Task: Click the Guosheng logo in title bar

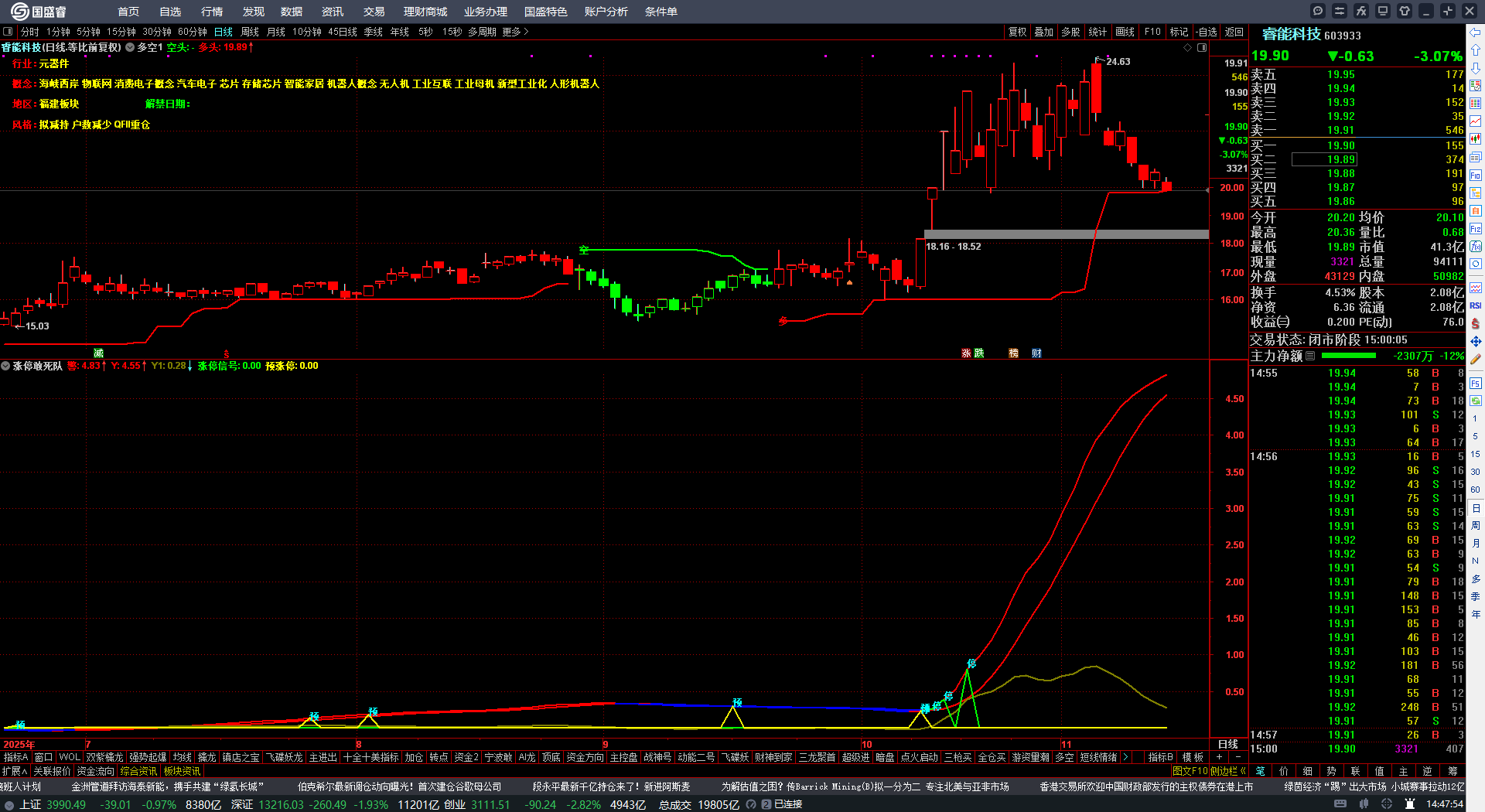Action: 39,11
